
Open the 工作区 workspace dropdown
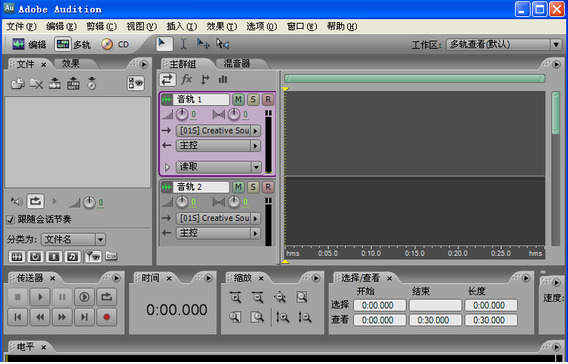tap(504, 45)
